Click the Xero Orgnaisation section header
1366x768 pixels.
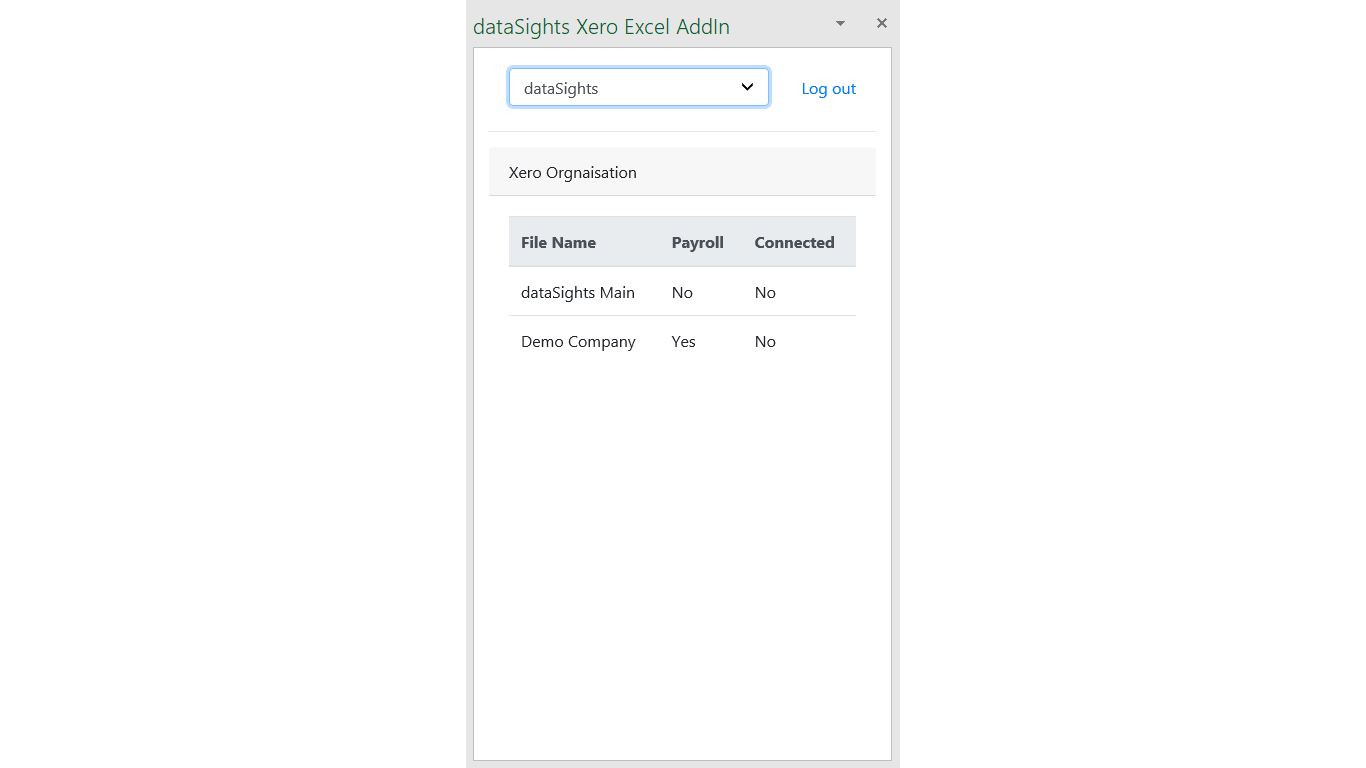682,172
